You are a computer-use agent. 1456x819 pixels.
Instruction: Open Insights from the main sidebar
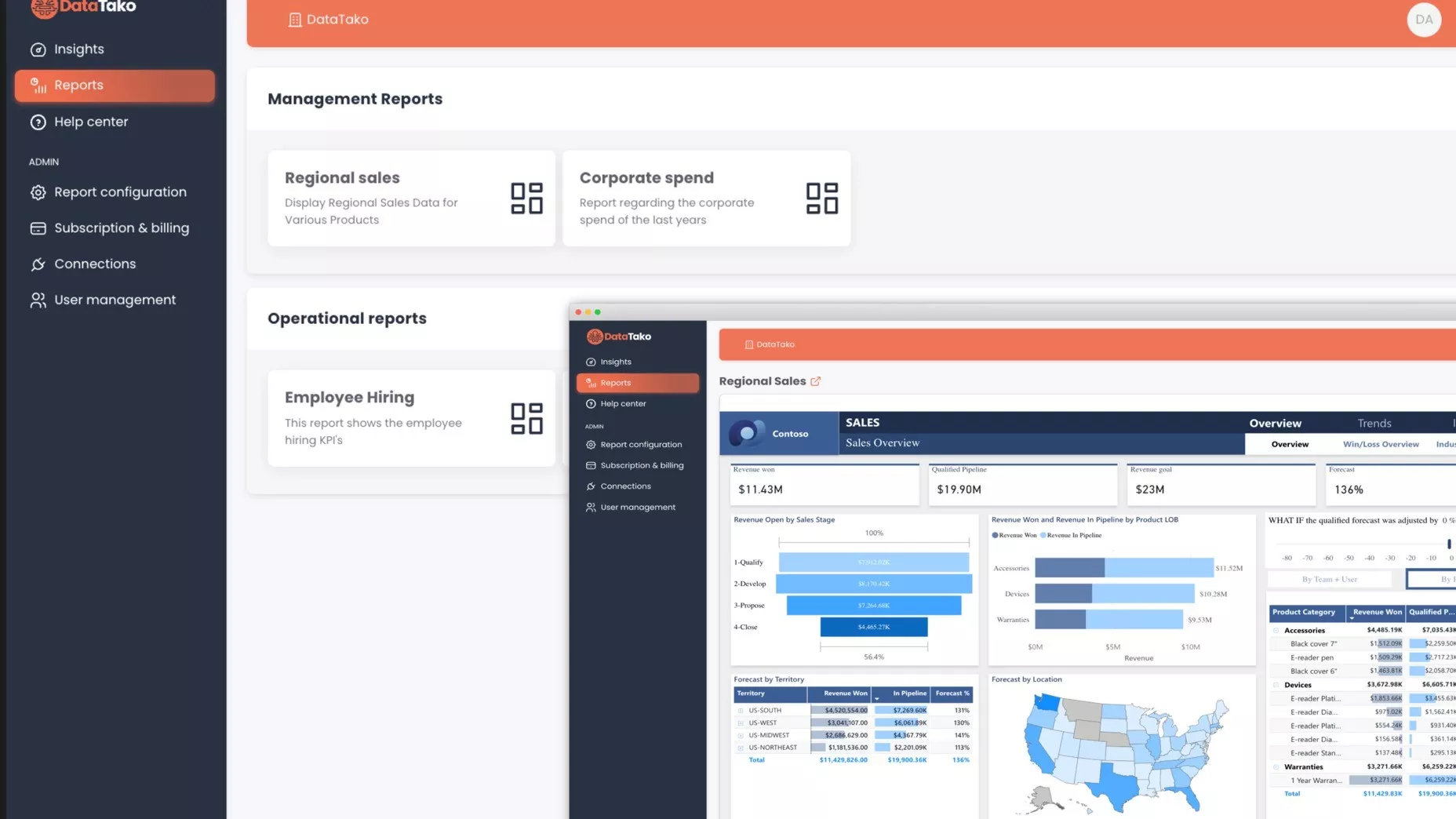point(78,49)
